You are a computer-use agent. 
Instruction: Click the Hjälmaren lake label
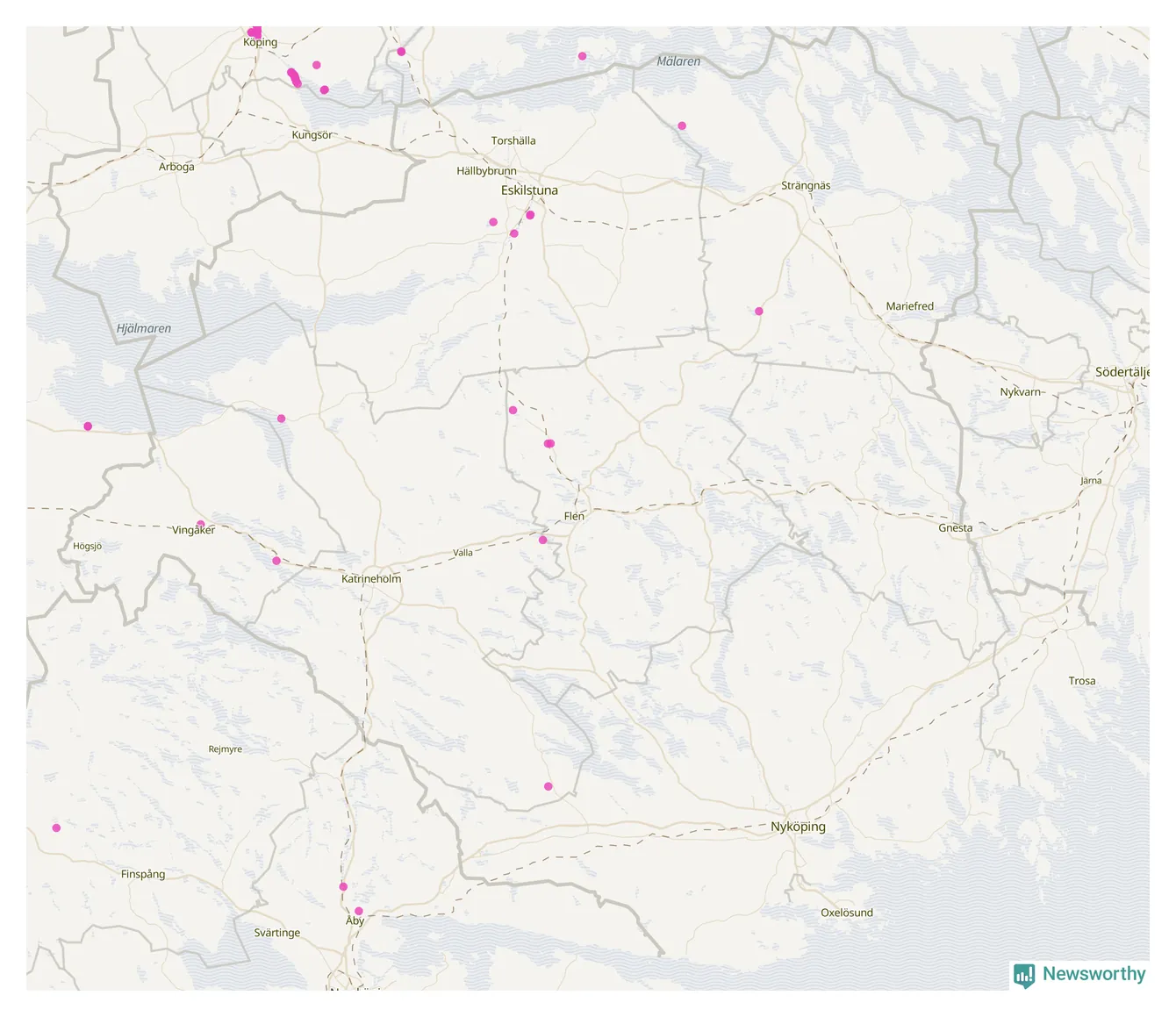pyautogui.click(x=144, y=329)
